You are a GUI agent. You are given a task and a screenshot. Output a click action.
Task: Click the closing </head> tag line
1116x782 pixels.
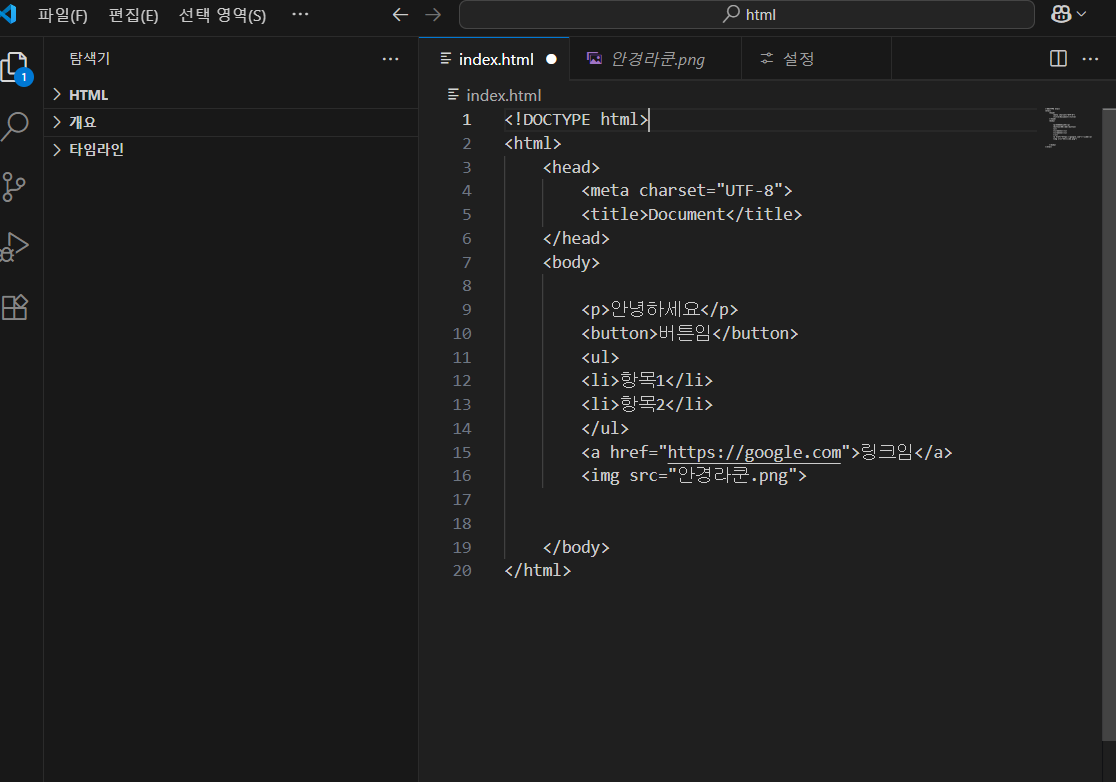coord(576,238)
